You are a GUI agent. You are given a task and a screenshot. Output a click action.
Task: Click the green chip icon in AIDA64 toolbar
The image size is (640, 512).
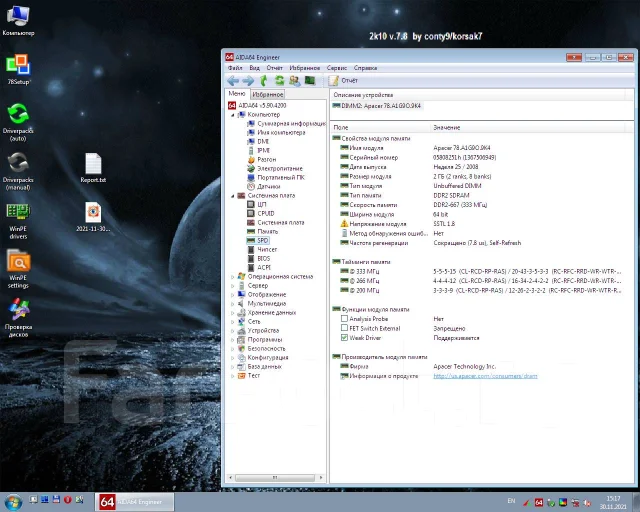click(310, 81)
